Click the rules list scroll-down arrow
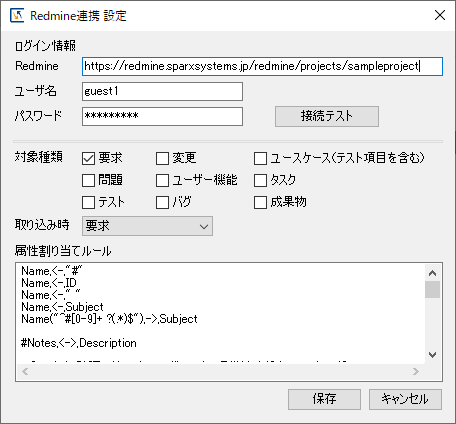The width and height of the screenshot is (456, 424). 432,355
